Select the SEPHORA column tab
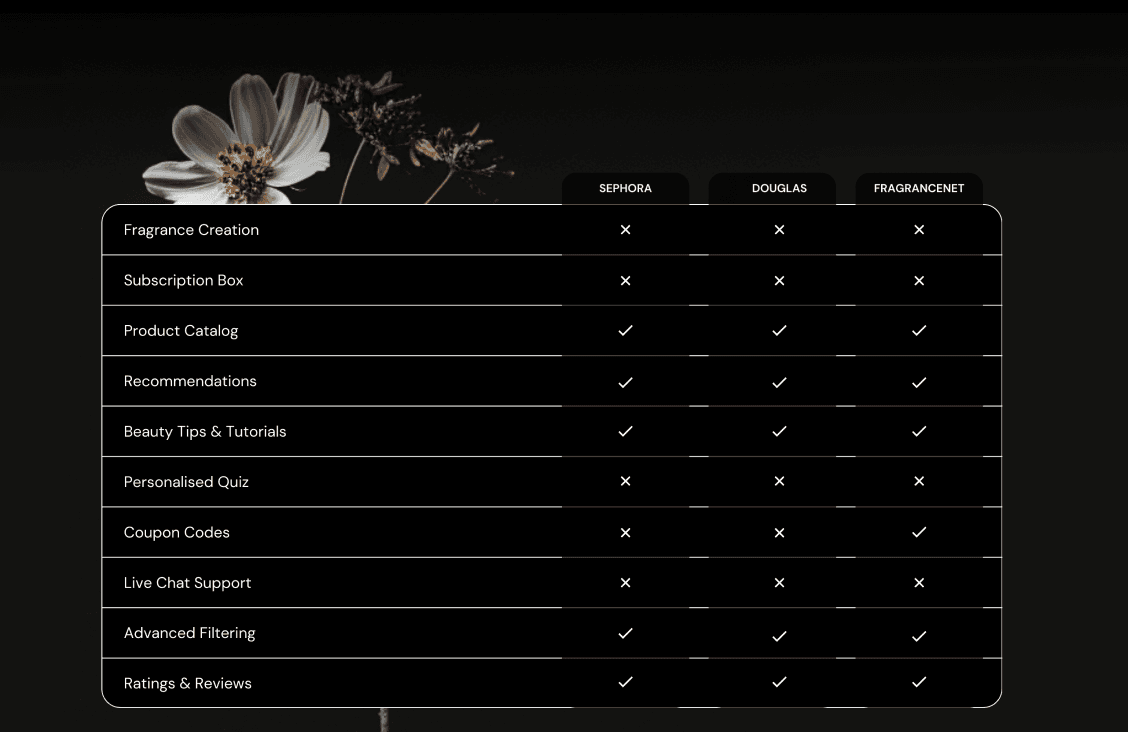The width and height of the screenshot is (1128, 732). (x=625, y=188)
